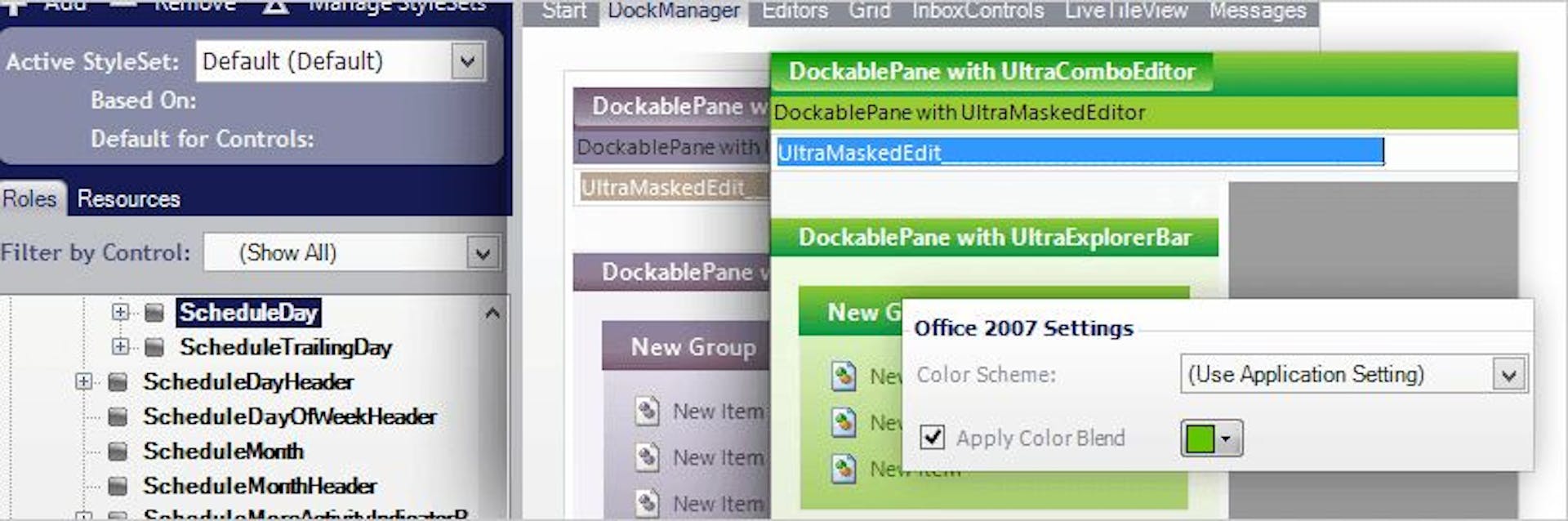Click the ScheduleMonthHeader role icon
Image resolution: width=1568 pixels, height=521 pixels.
[x=118, y=487]
